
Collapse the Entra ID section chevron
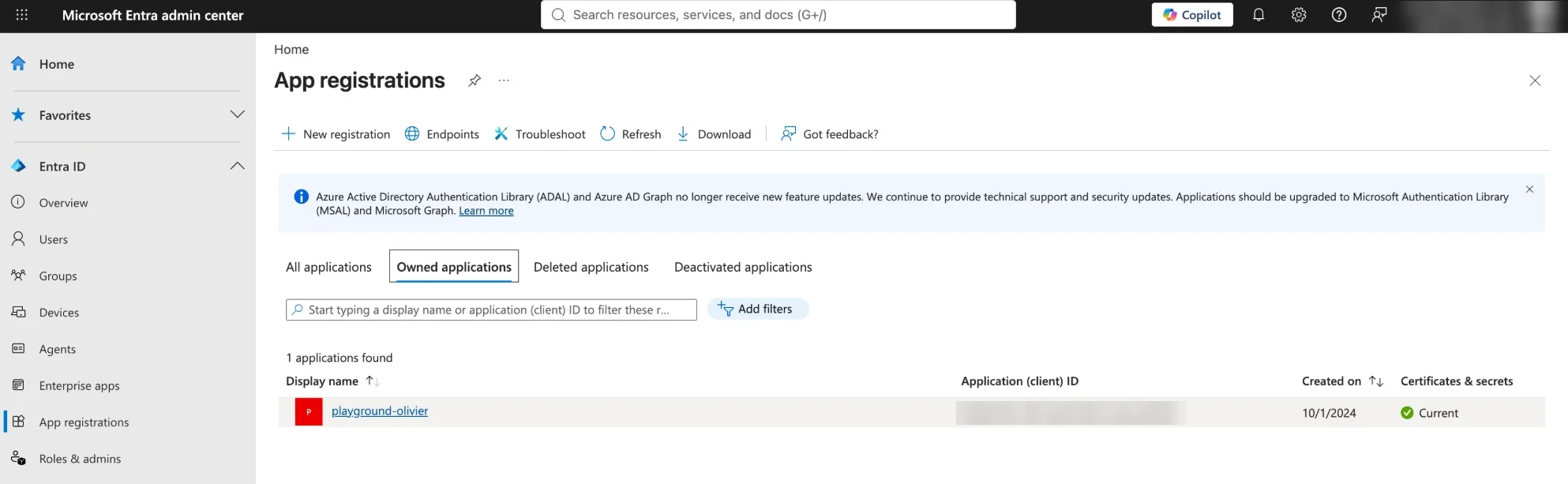click(237, 166)
